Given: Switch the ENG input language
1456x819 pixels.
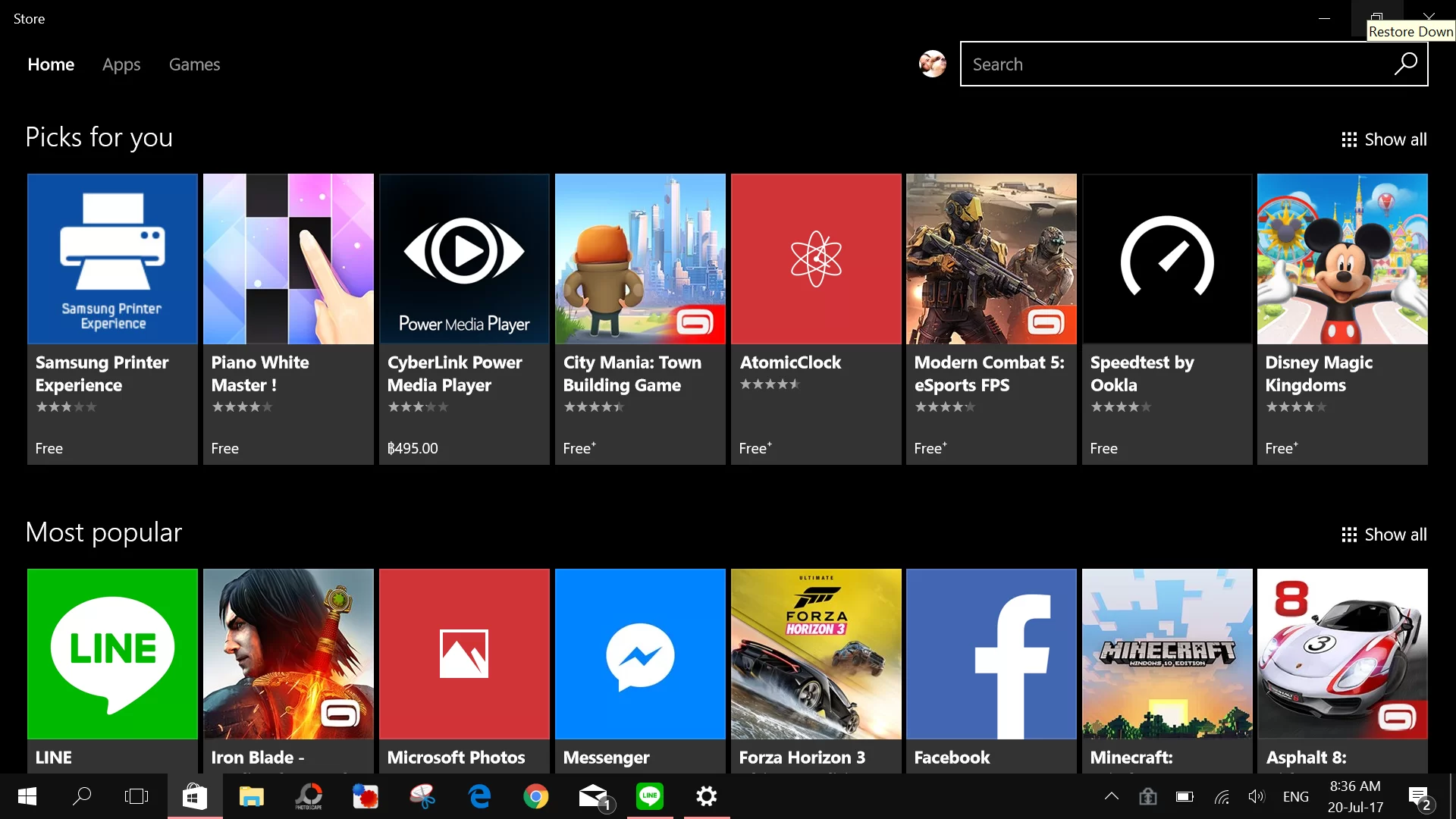Looking at the screenshot, I should click(1296, 796).
